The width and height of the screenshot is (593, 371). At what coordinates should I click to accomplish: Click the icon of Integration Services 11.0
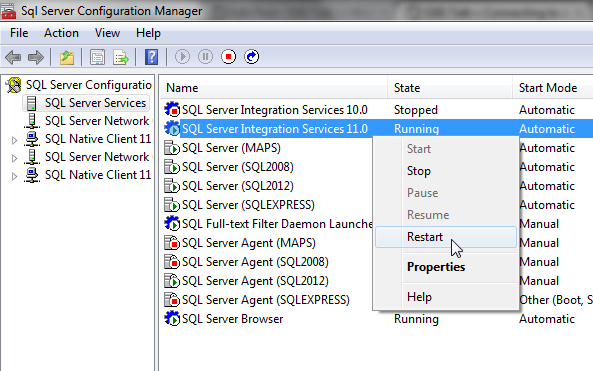(x=172, y=128)
